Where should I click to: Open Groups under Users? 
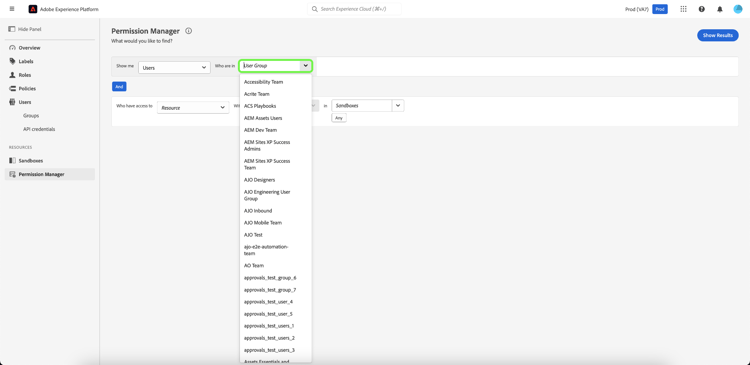[x=31, y=116]
